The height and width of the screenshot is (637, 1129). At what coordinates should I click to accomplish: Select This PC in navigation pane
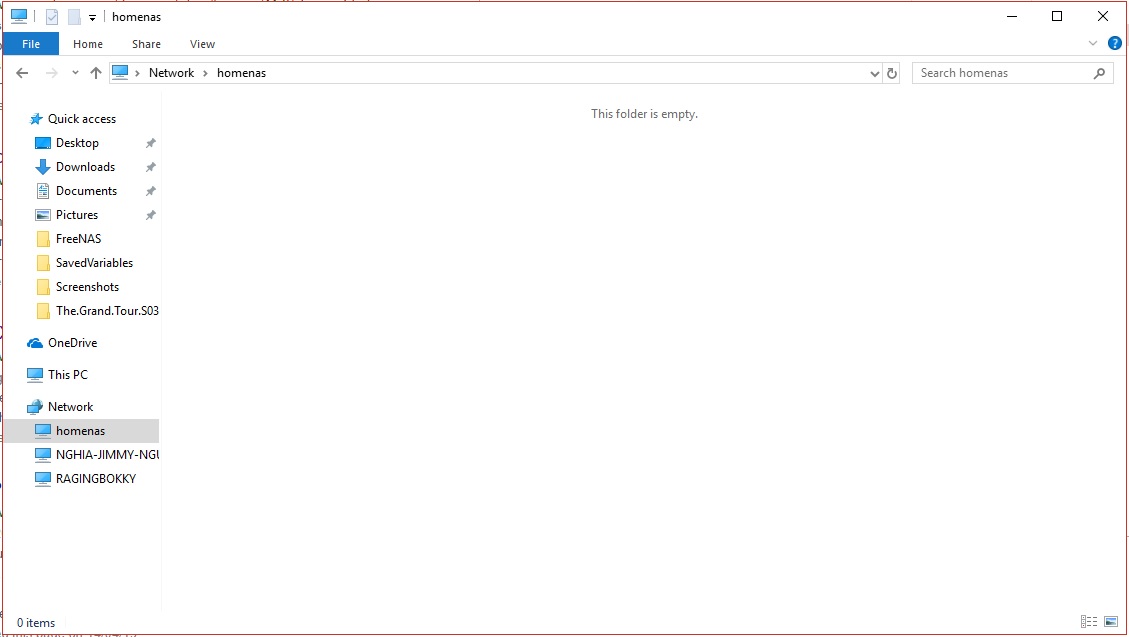(x=68, y=374)
